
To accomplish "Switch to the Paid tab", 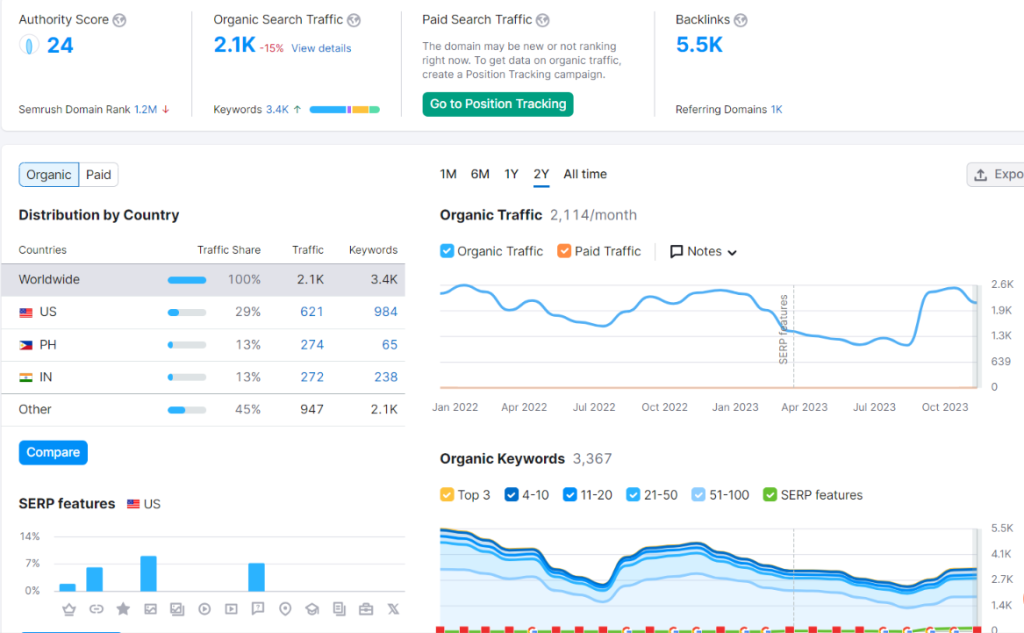I will point(98,174).
